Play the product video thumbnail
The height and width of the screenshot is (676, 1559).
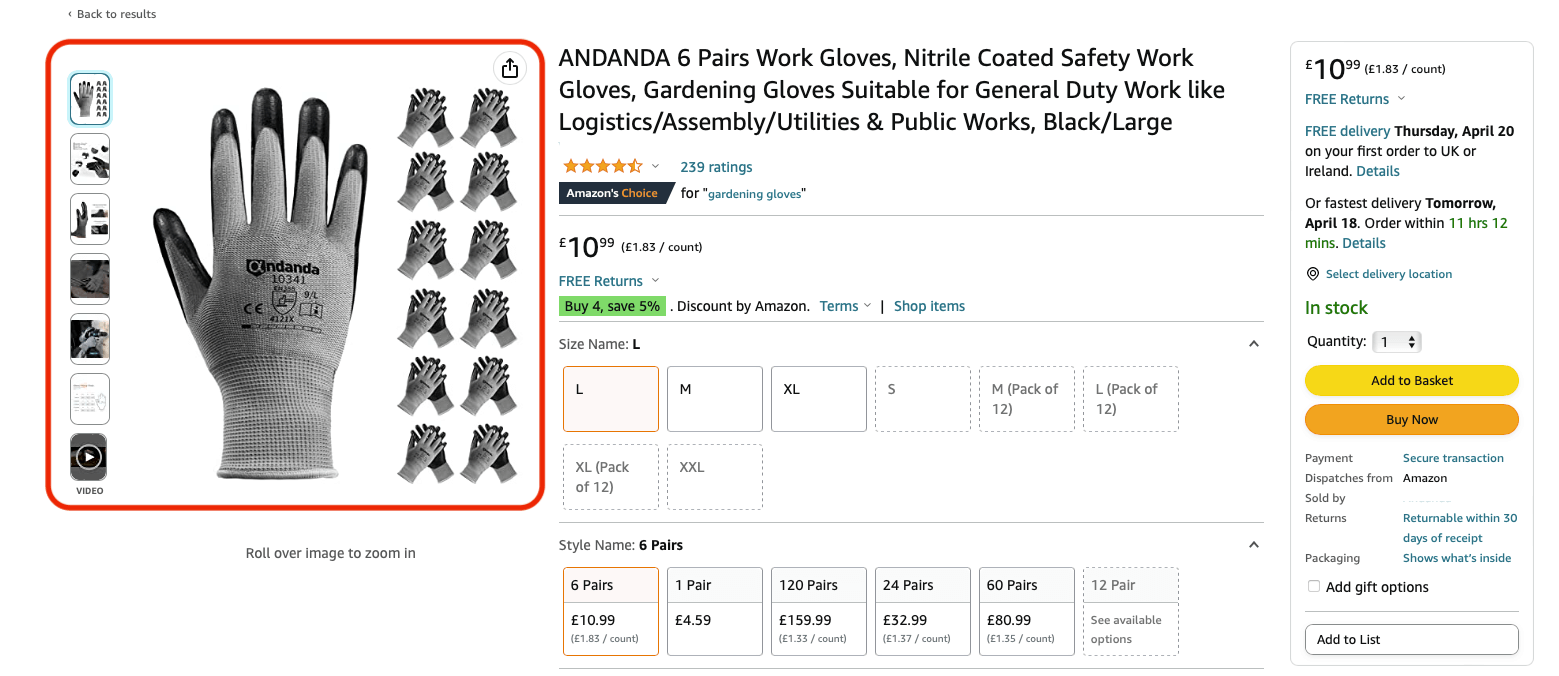pyautogui.click(x=89, y=457)
